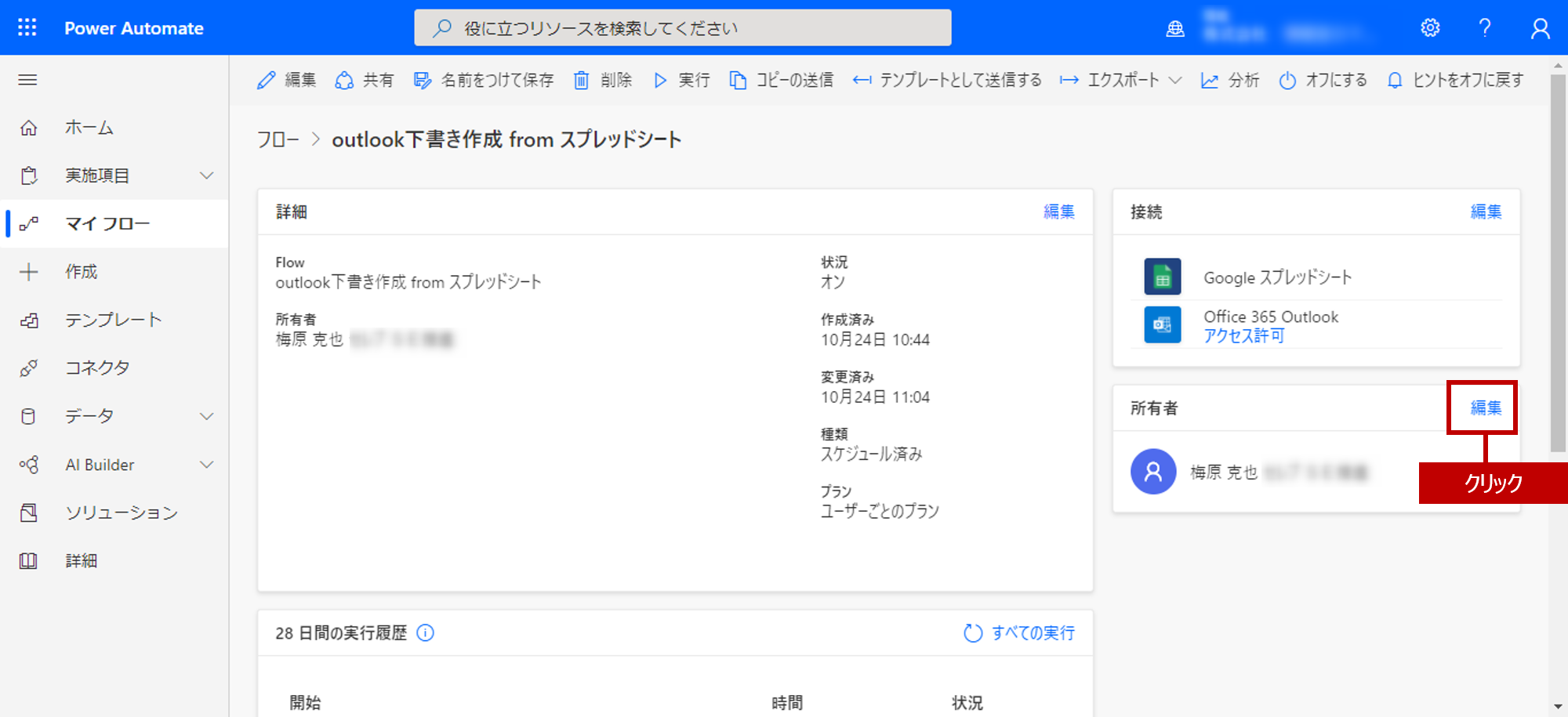Share the flow
The image size is (1568, 717).
(x=364, y=79)
